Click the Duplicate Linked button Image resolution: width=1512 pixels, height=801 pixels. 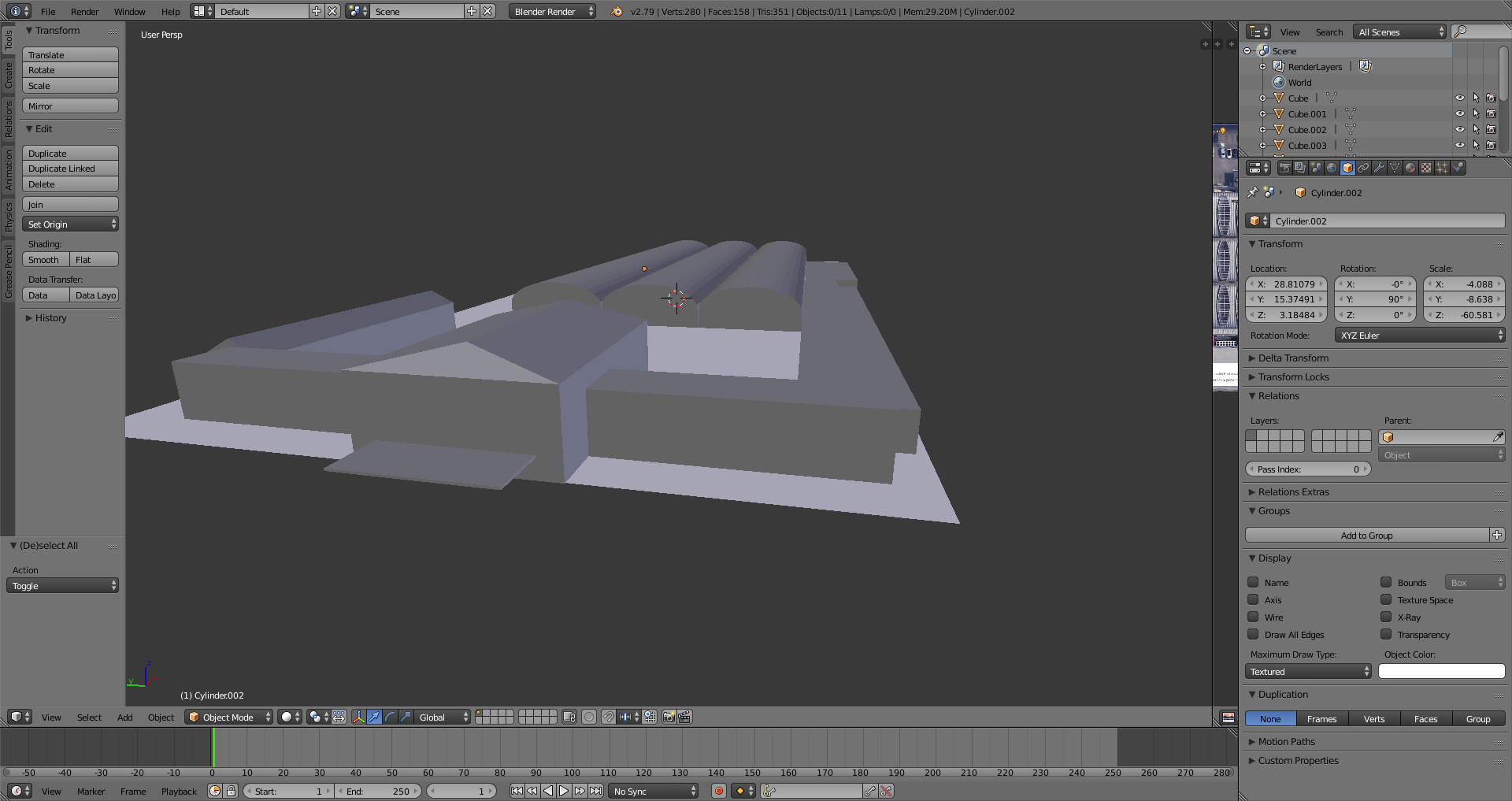(x=70, y=169)
